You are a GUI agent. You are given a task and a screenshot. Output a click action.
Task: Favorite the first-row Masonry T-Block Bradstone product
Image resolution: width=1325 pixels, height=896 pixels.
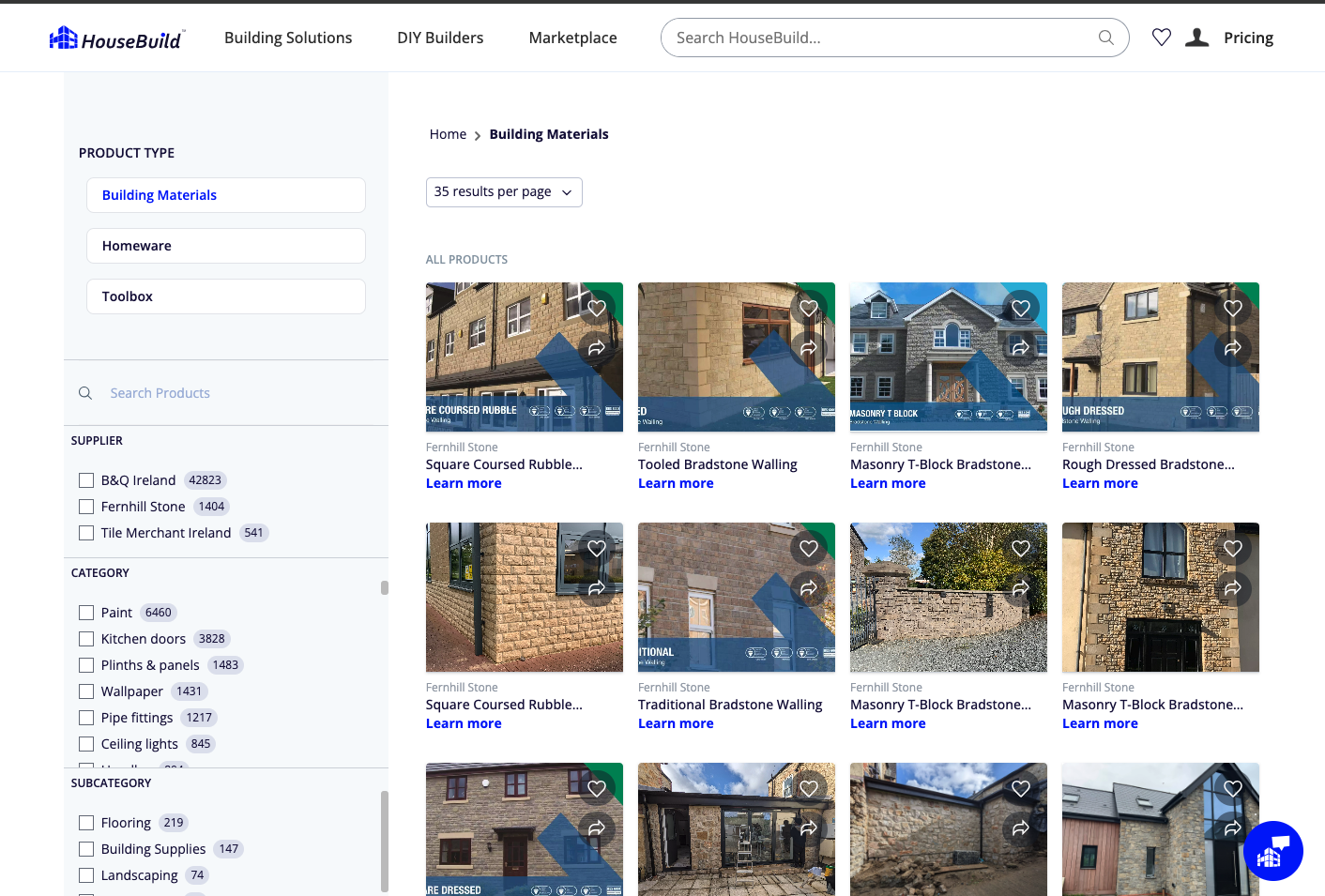click(x=1021, y=308)
